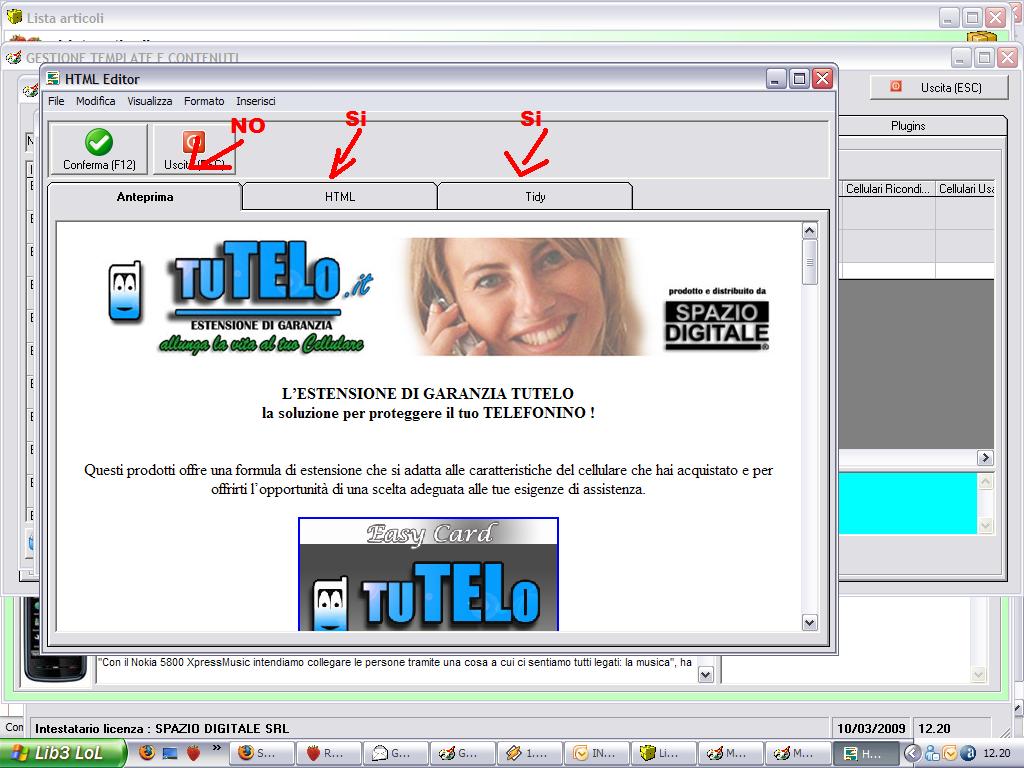Click the right scroll arrow under the grid
The width and height of the screenshot is (1024, 768).
click(985, 458)
